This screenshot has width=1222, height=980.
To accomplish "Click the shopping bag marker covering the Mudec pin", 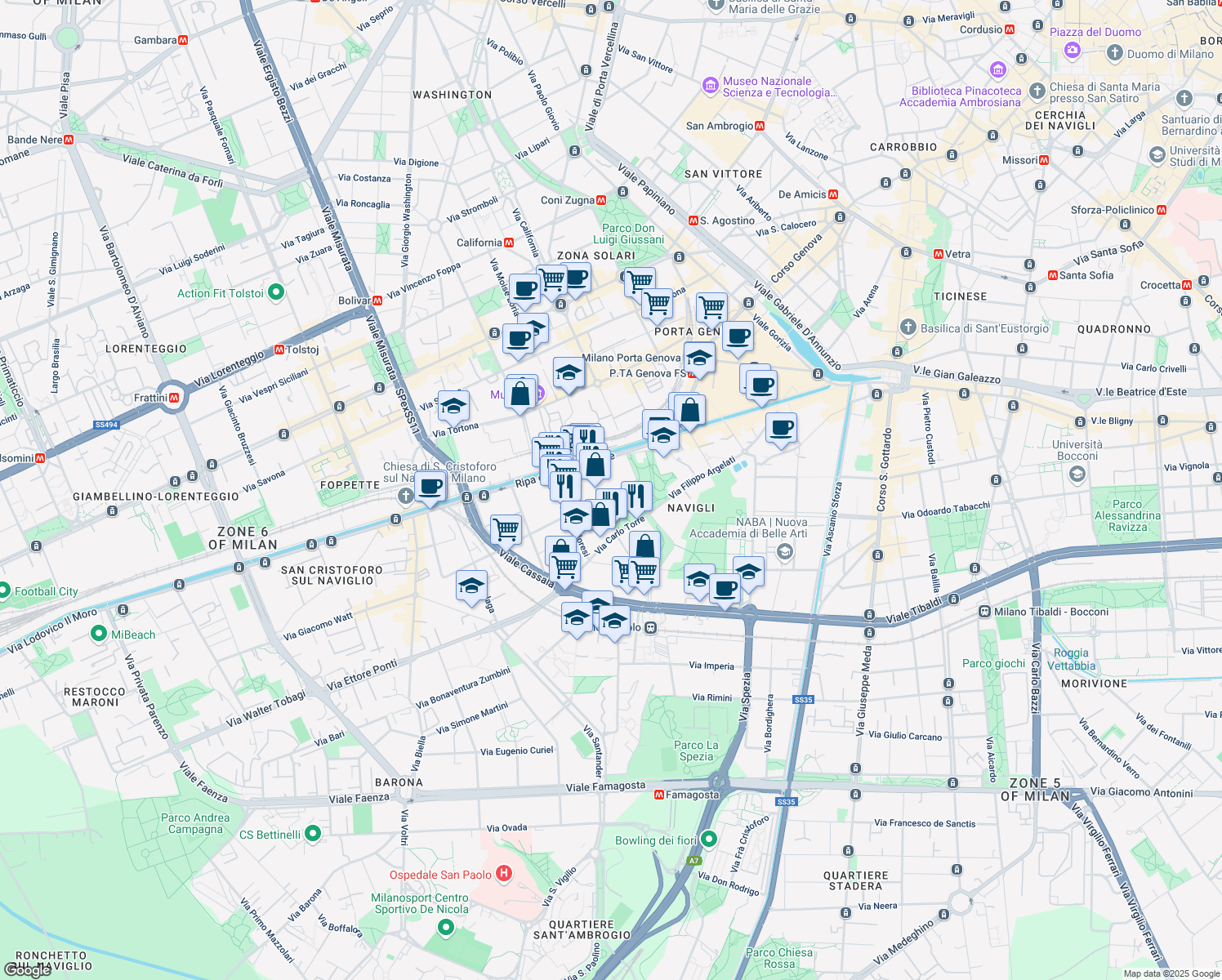I will (521, 395).
